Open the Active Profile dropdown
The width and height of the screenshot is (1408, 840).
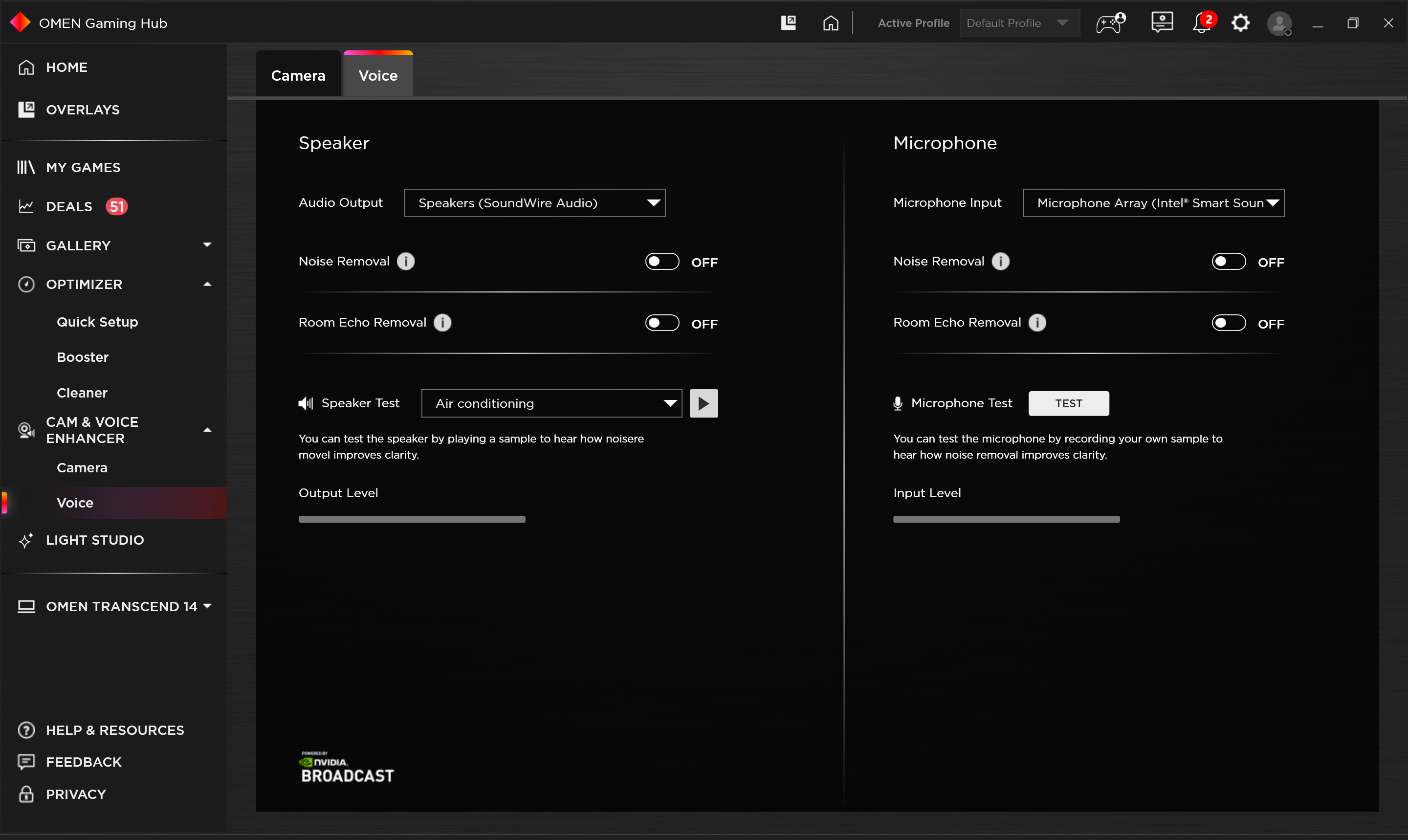click(1019, 22)
